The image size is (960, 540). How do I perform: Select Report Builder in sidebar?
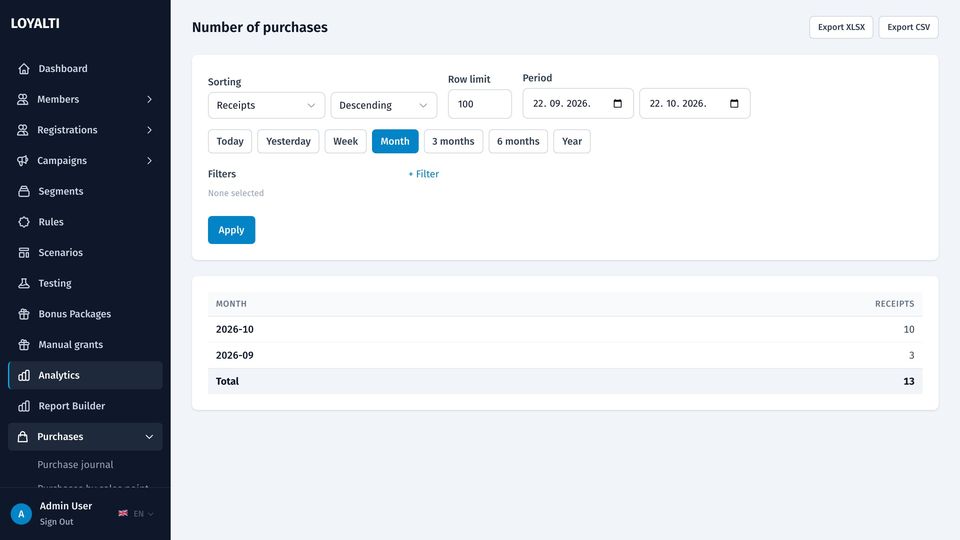pos(85,406)
